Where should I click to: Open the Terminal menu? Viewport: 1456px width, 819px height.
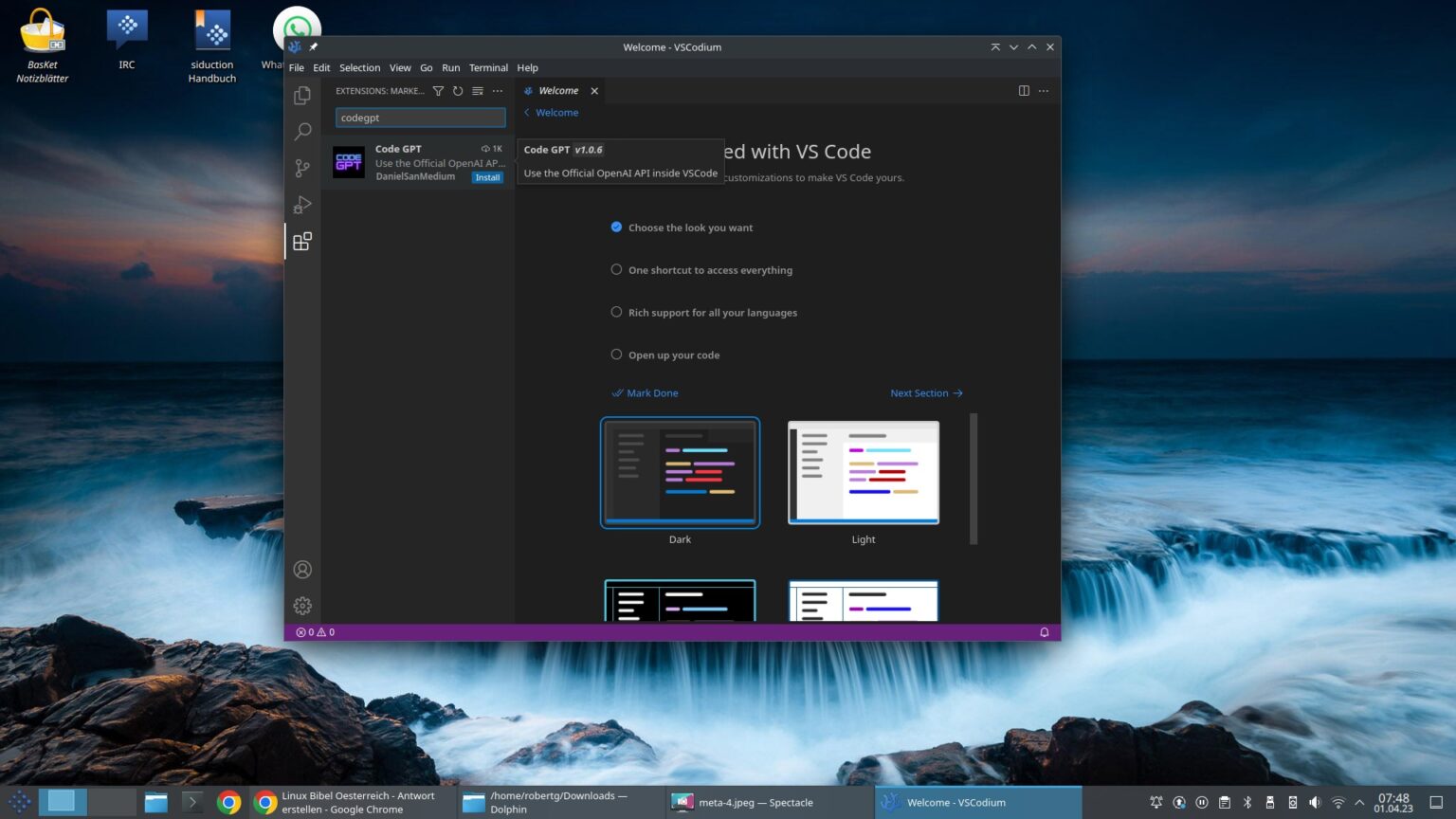(x=488, y=67)
